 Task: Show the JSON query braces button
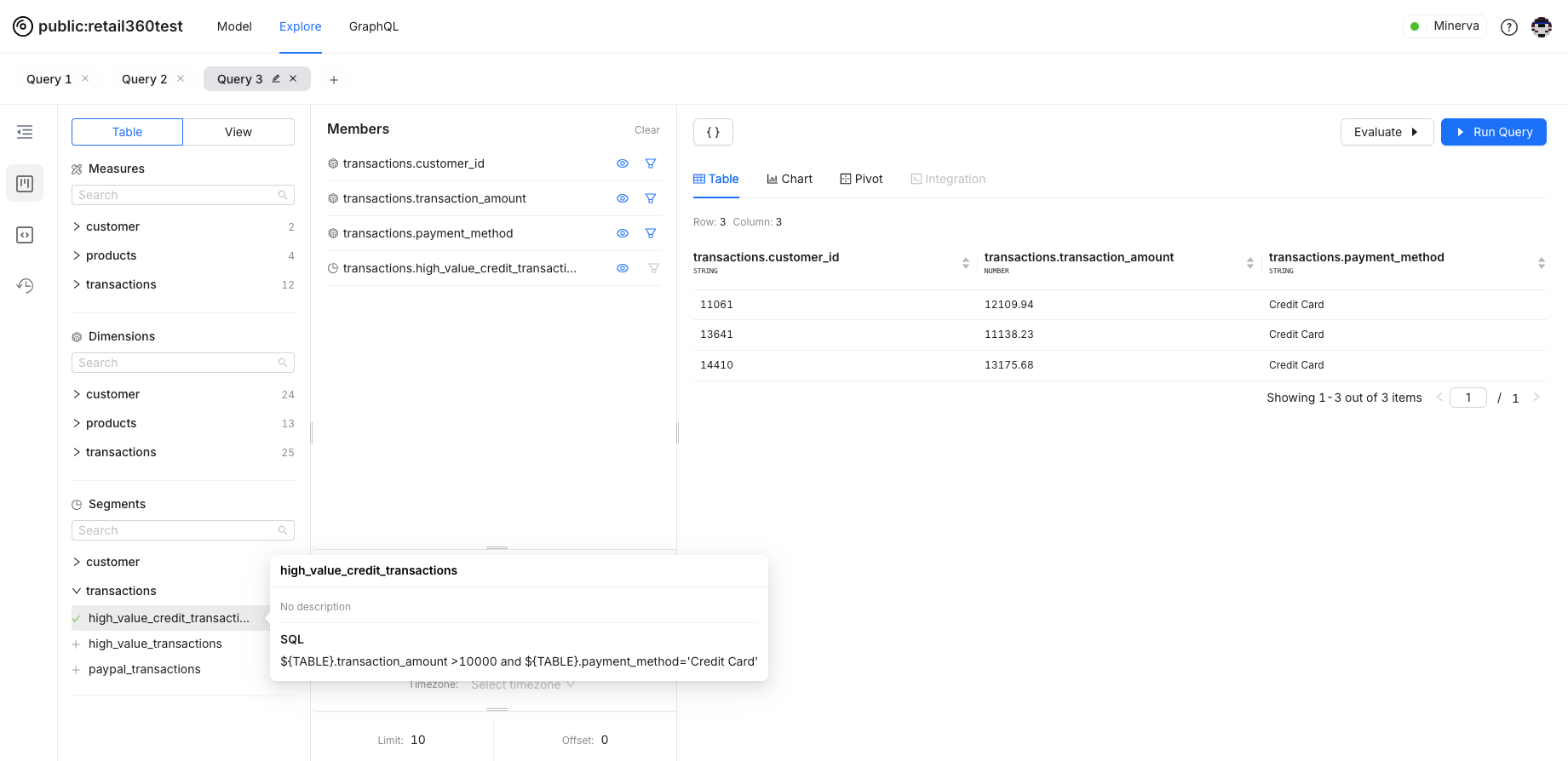point(713,132)
